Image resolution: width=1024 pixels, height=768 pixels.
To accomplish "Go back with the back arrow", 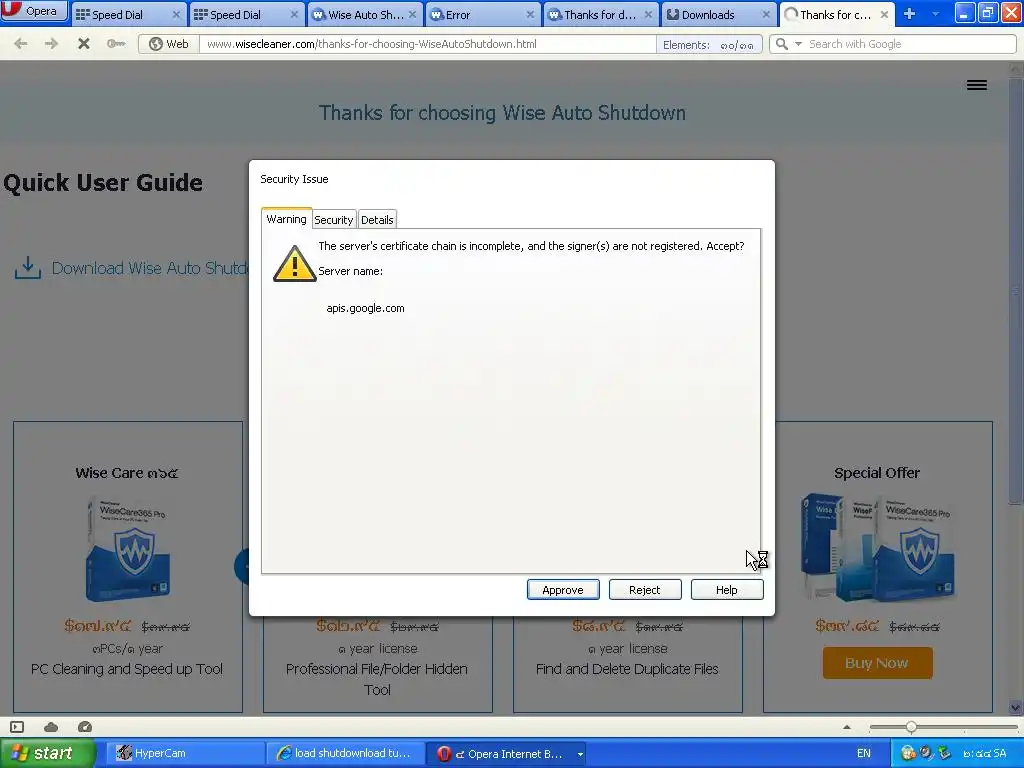I will tap(20, 44).
